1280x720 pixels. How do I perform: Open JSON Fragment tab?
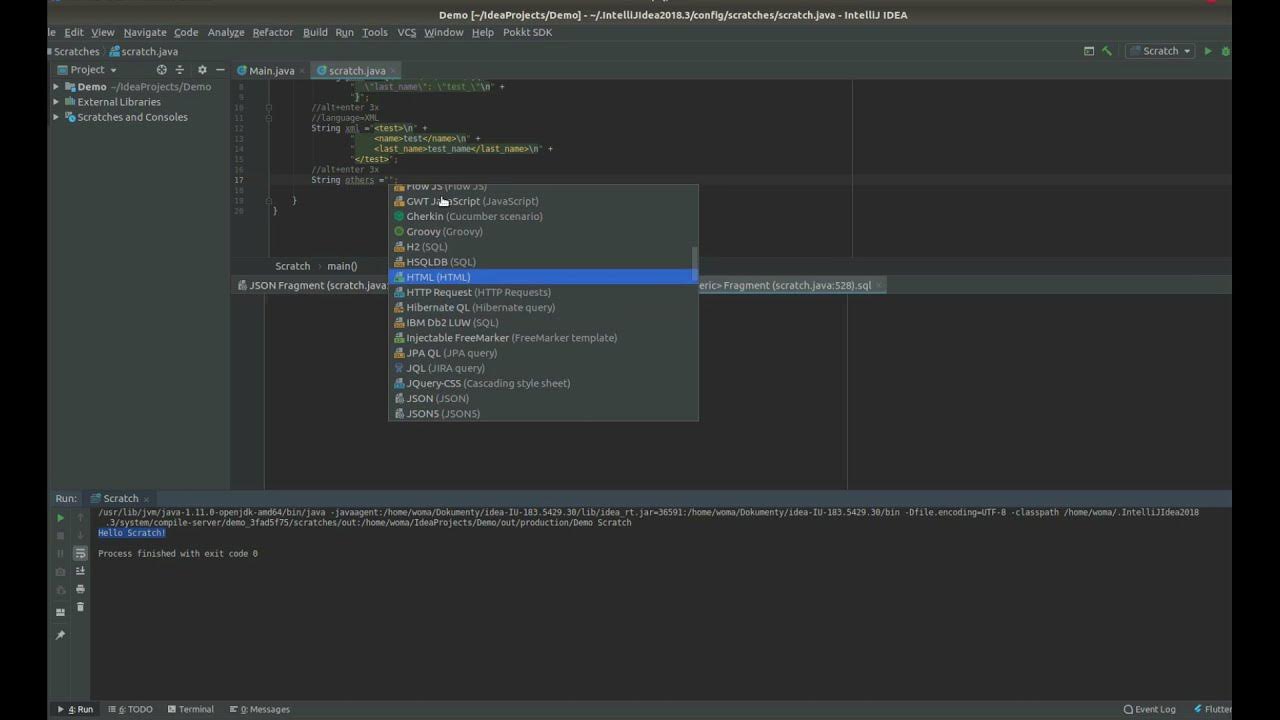tap(311, 285)
